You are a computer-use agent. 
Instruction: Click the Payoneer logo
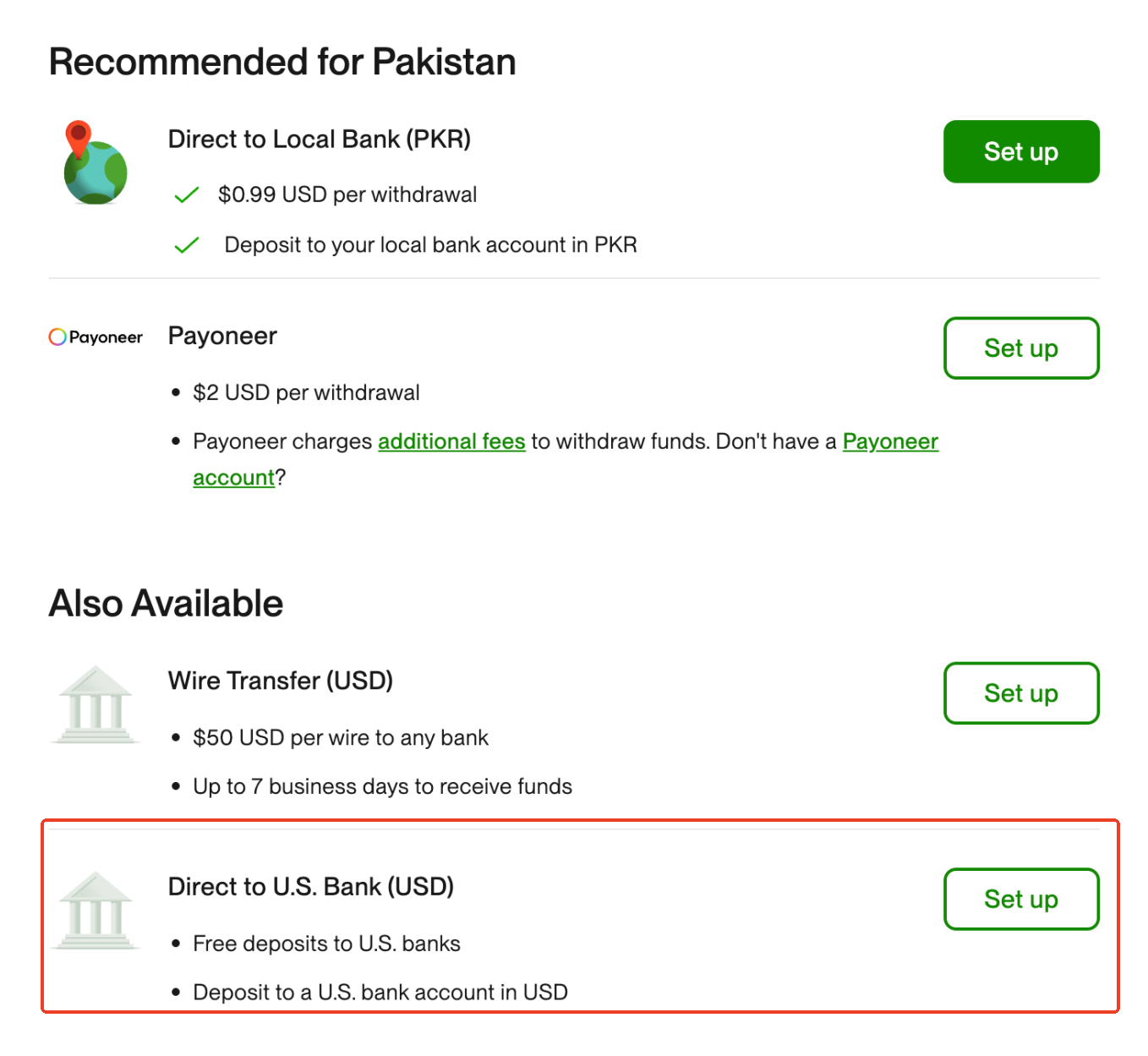[x=96, y=337]
